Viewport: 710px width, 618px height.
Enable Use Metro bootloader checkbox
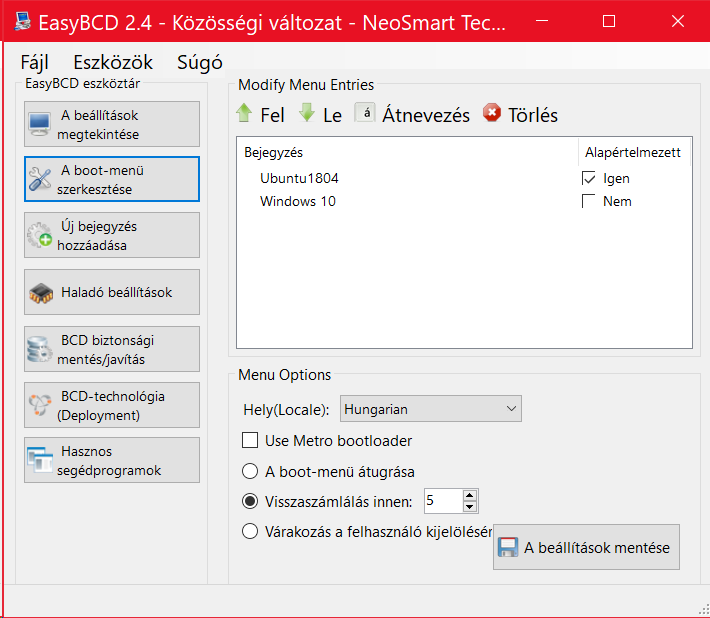[x=250, y=440]
